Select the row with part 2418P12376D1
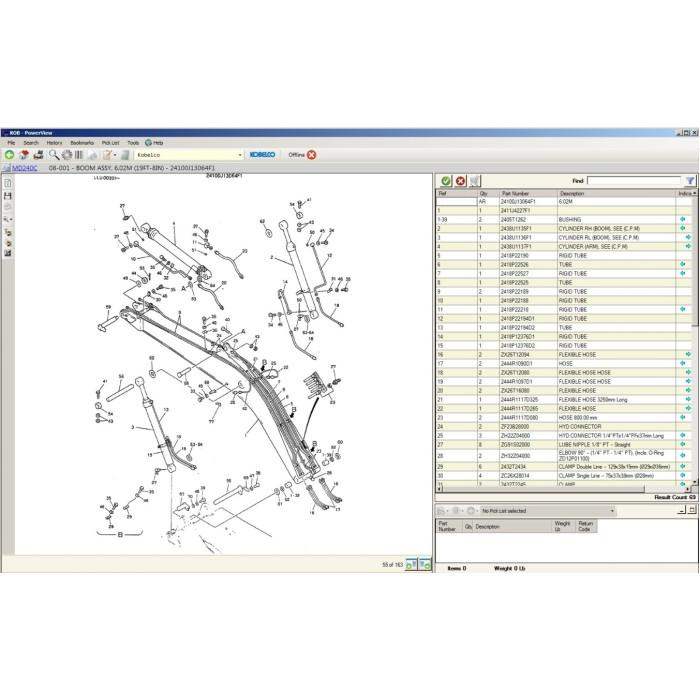Viewport: 700px width, 700px height. click(x=564, y=337)
